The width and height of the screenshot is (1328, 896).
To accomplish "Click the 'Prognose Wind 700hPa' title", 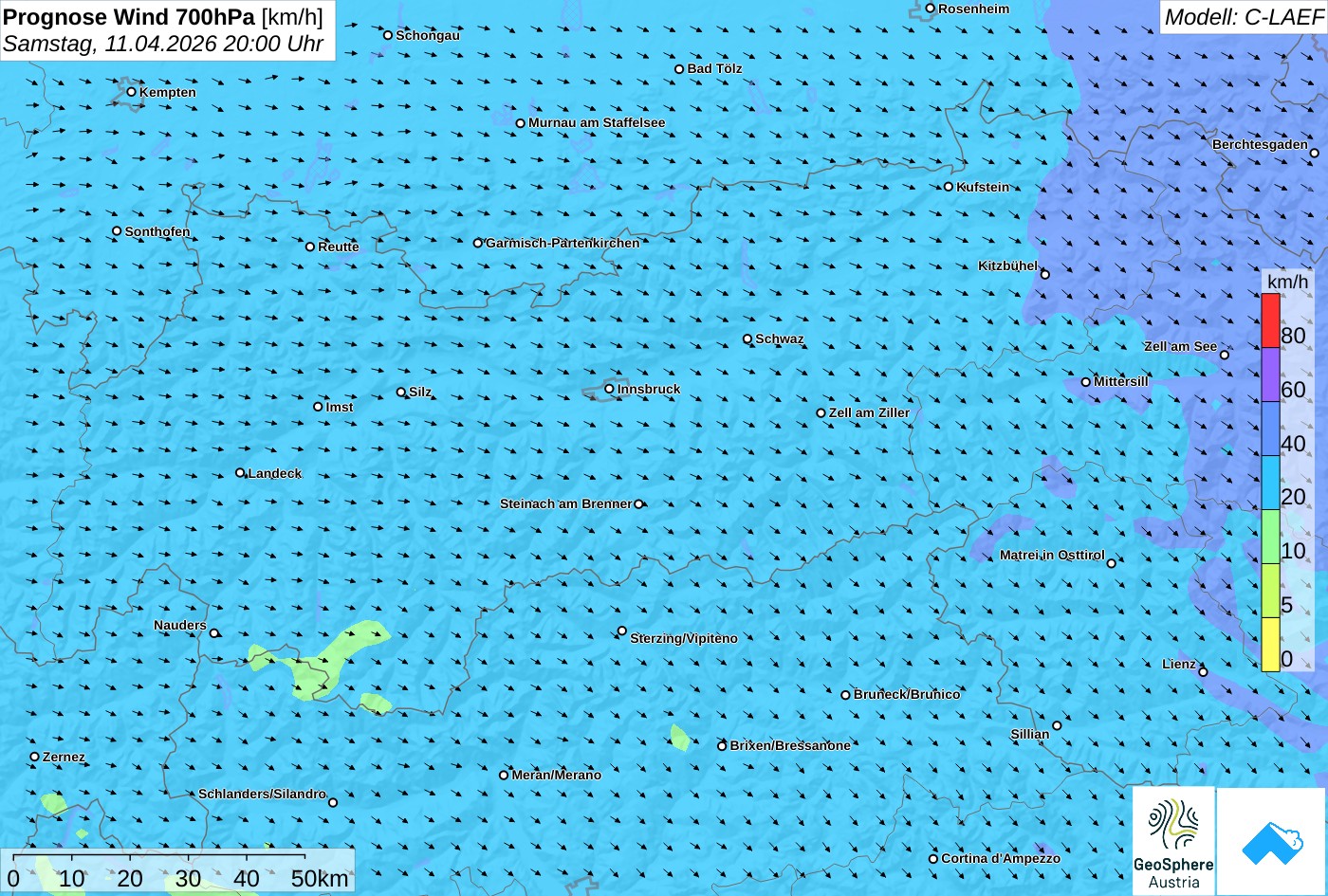I will tap(130, 16).
